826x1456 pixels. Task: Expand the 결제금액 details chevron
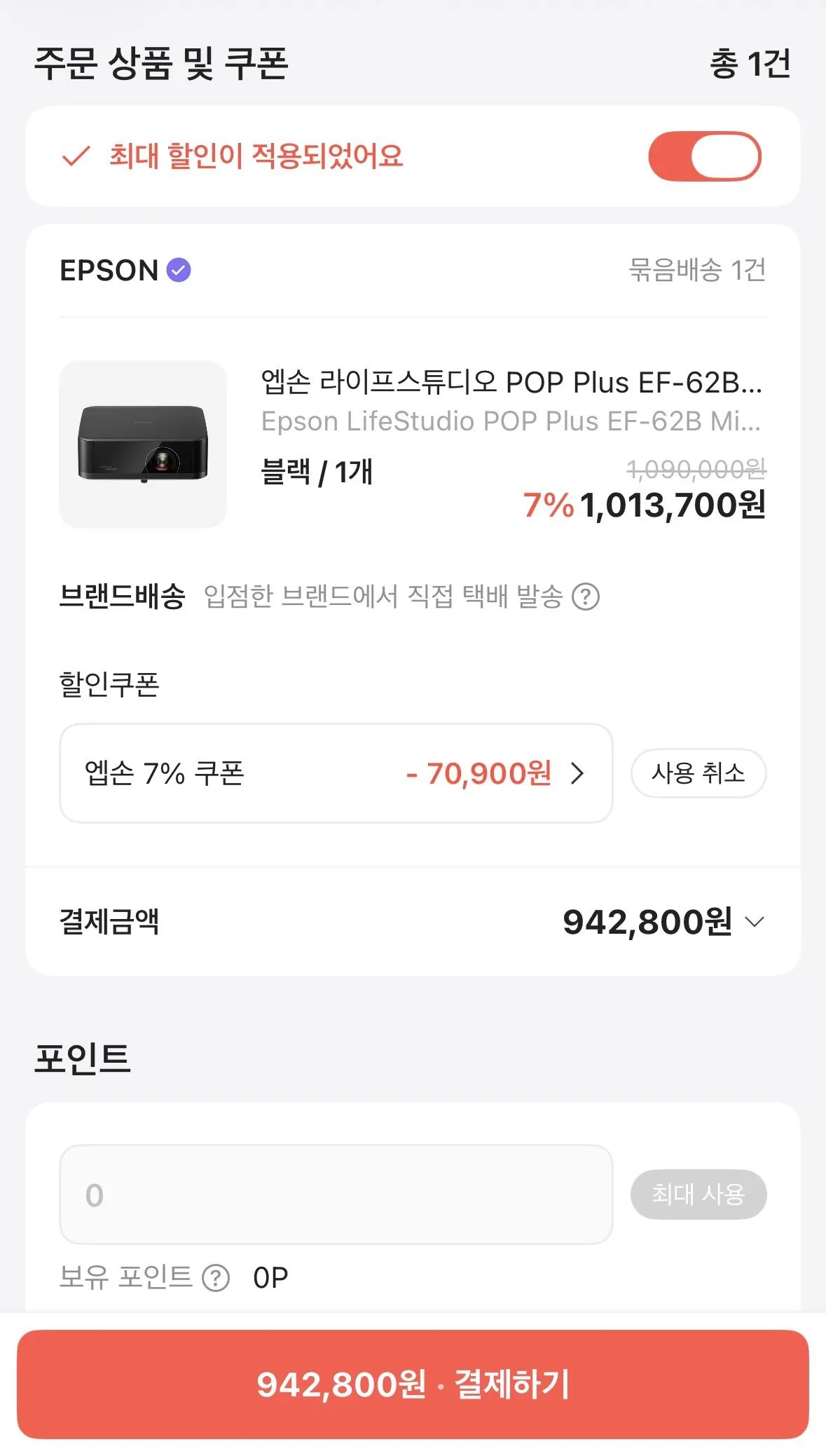(755, 922)
